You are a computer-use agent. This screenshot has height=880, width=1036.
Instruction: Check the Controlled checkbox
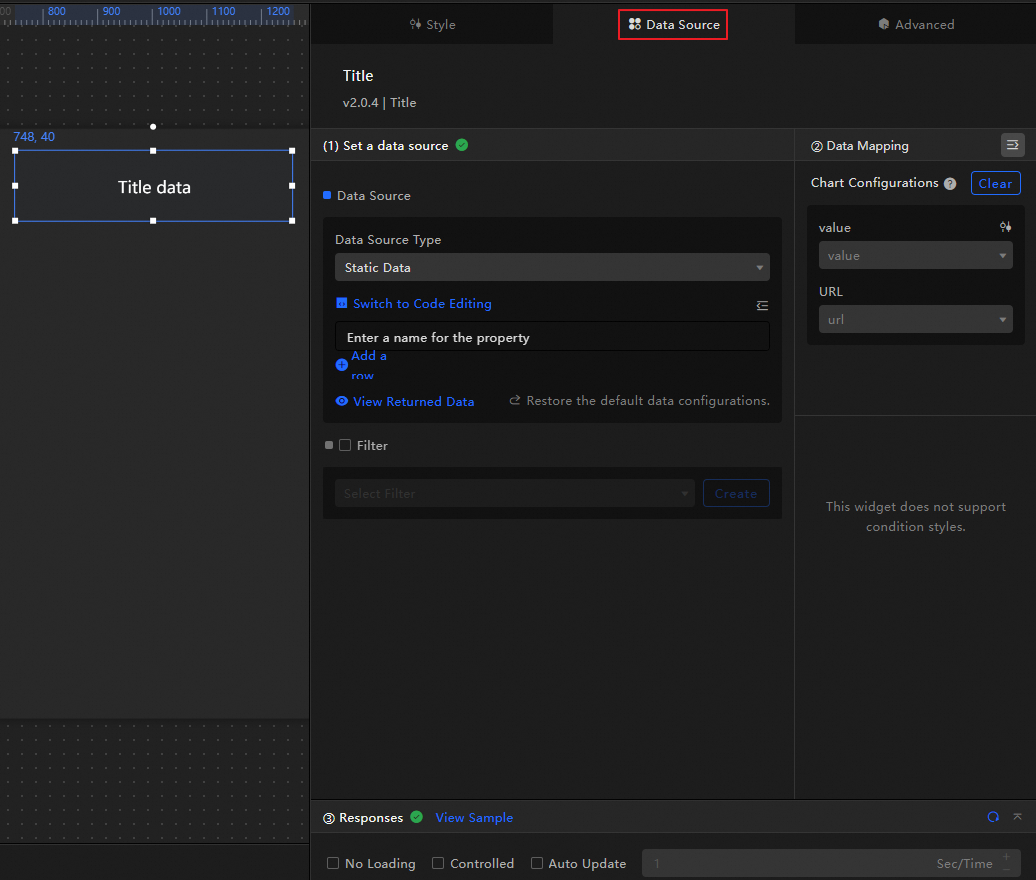tap(438, 864)
